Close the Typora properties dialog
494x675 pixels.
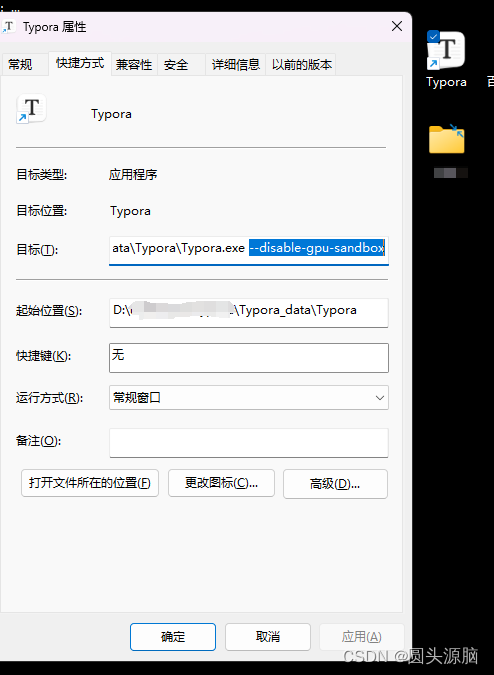(397, 26)
